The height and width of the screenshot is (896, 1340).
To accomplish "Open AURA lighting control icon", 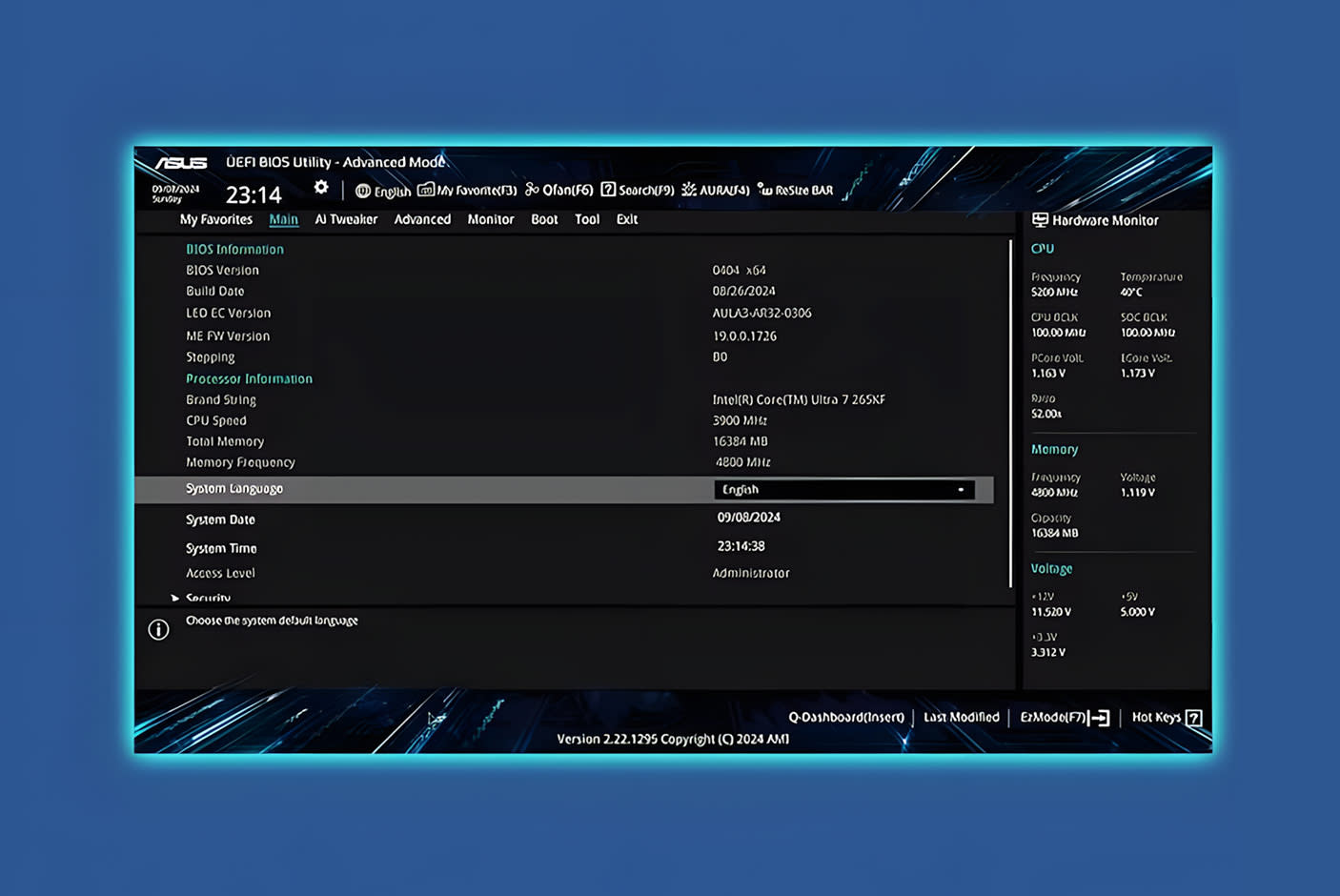I will 688,190.
